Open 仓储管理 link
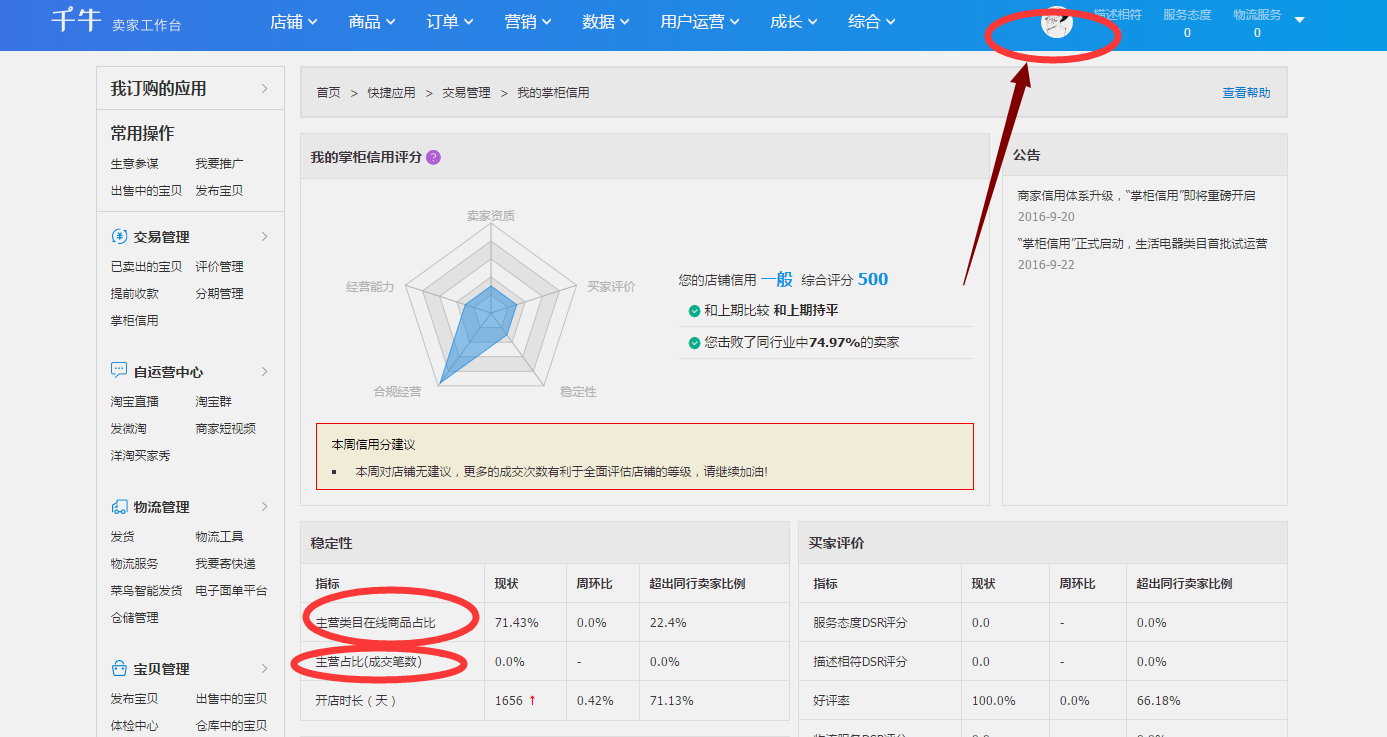The height and width of the screenshot is (737, 1387). [x=134, y=617]
